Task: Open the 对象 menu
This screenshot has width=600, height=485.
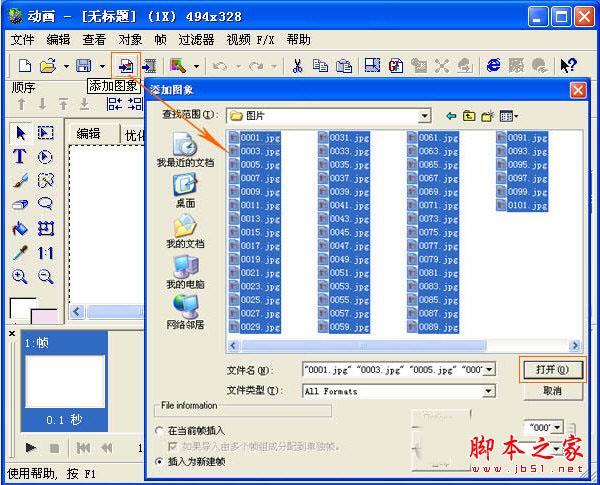Action: [130, 39]
